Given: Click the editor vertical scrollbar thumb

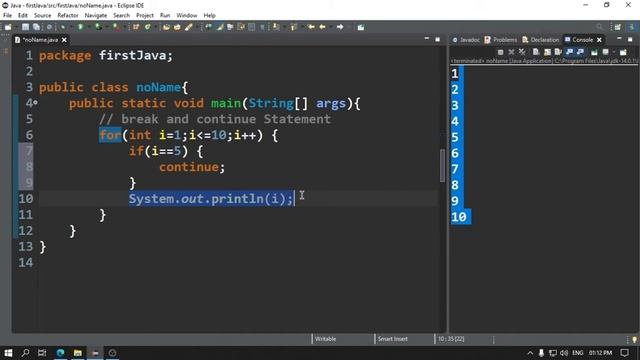Looking at the screenshot, I should [x=442, y=166].
